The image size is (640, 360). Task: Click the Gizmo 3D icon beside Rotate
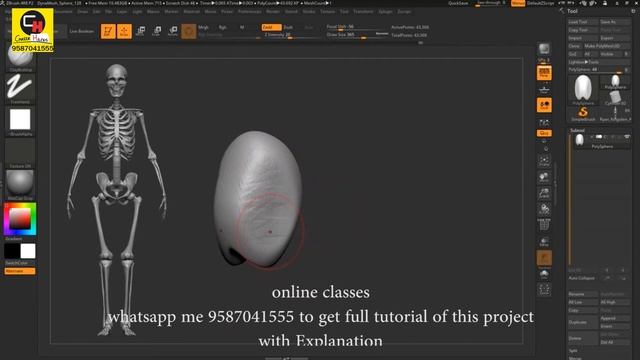pyautogui.click(x=189, y=31)
